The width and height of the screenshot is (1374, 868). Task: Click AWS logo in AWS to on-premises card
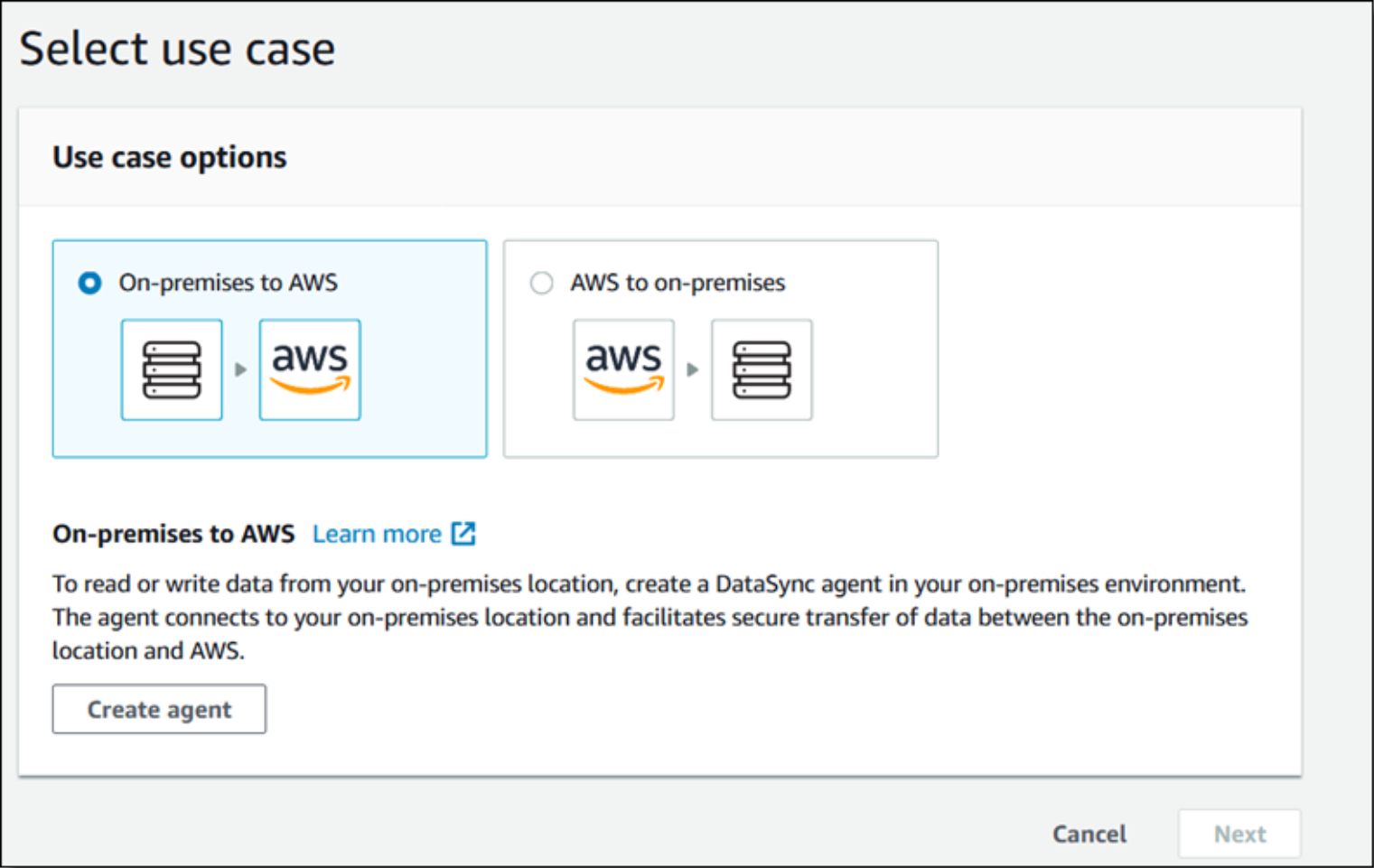[x=623, y=369]
